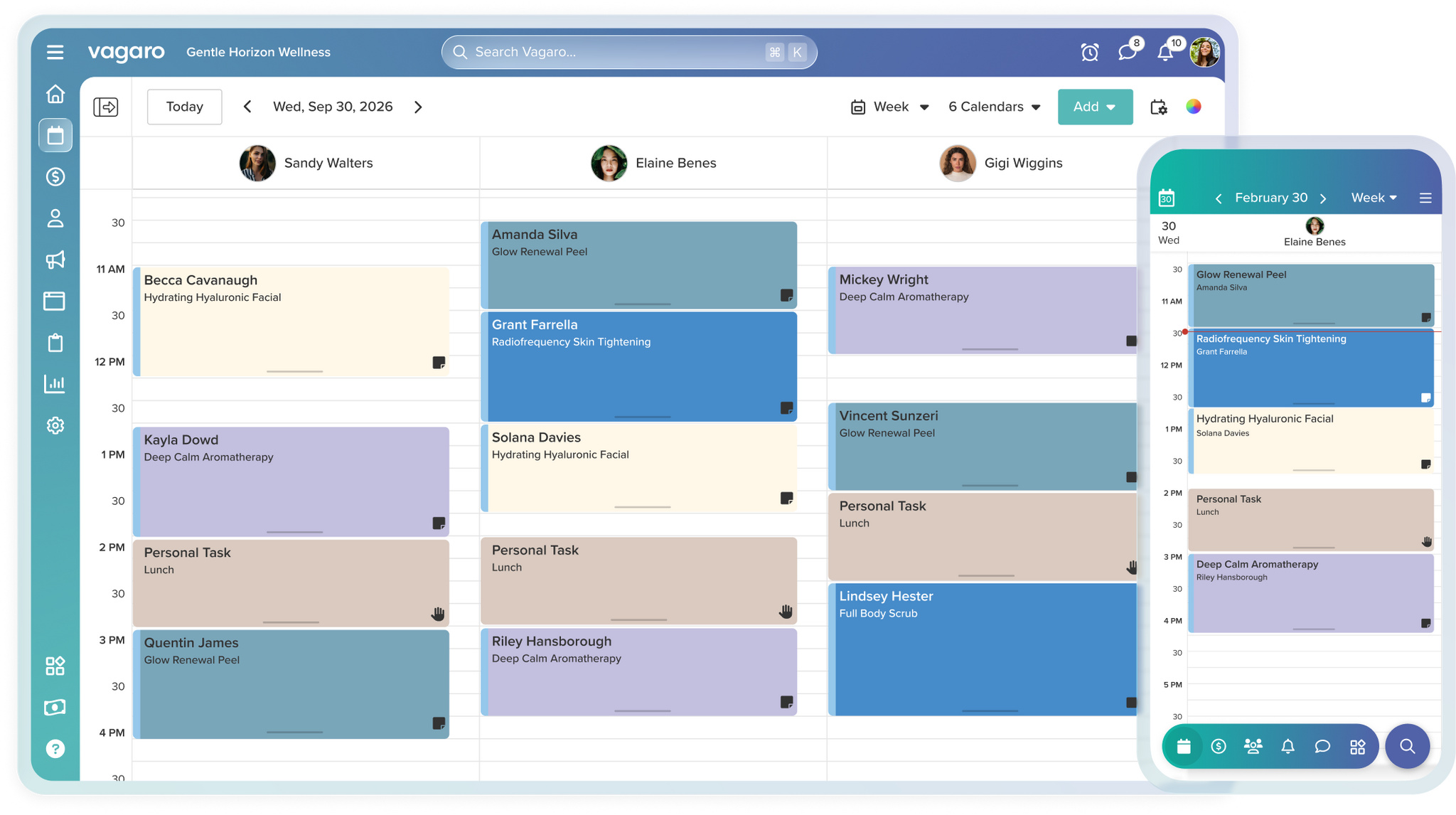Image resolution: width=1456 pixels, height=815 pixels.
Task: Open calendar settings icon beside Add
Action: [x=1159, y=107]
